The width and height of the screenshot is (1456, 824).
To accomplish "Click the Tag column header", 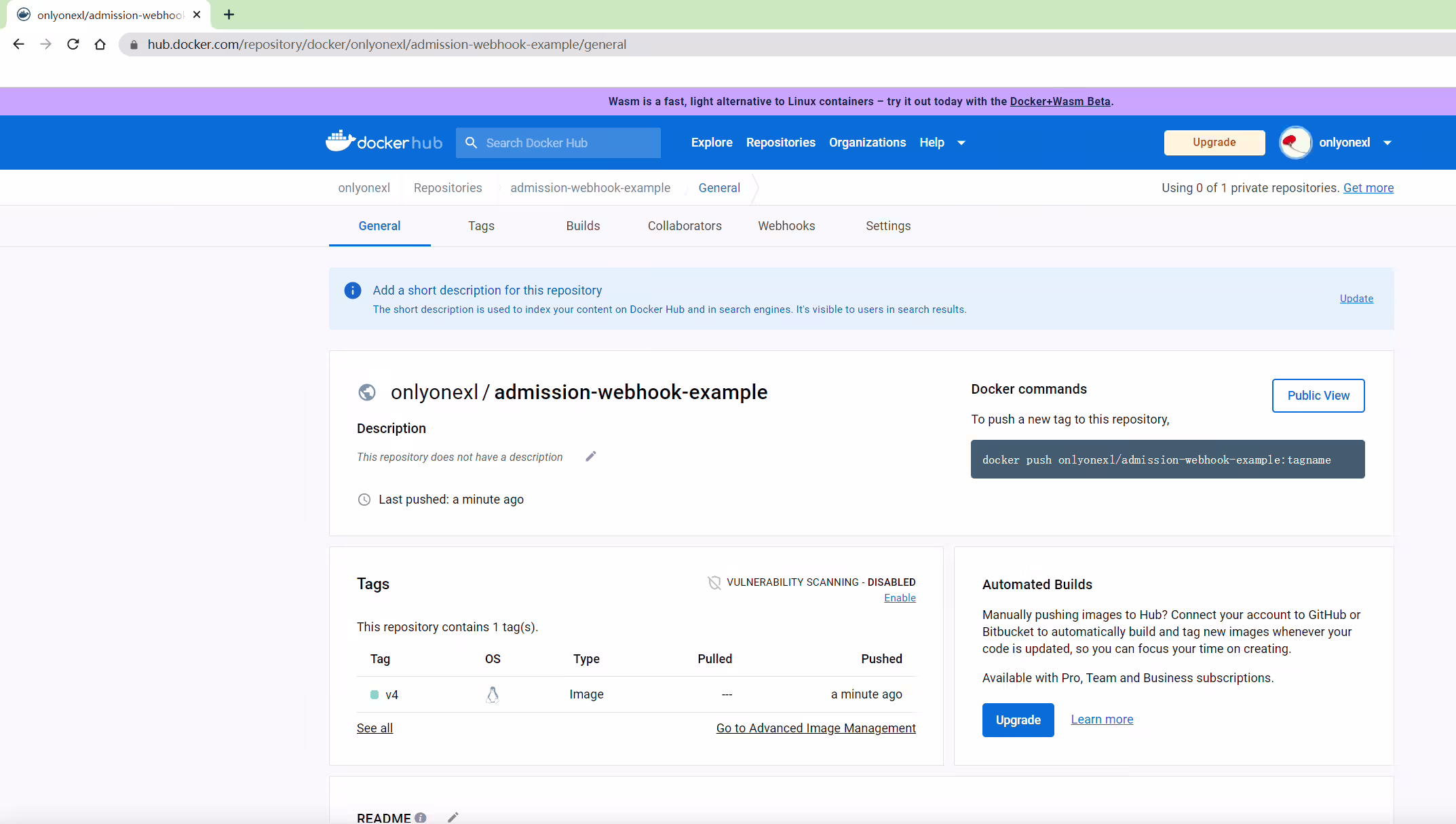I will click(380, 659).
